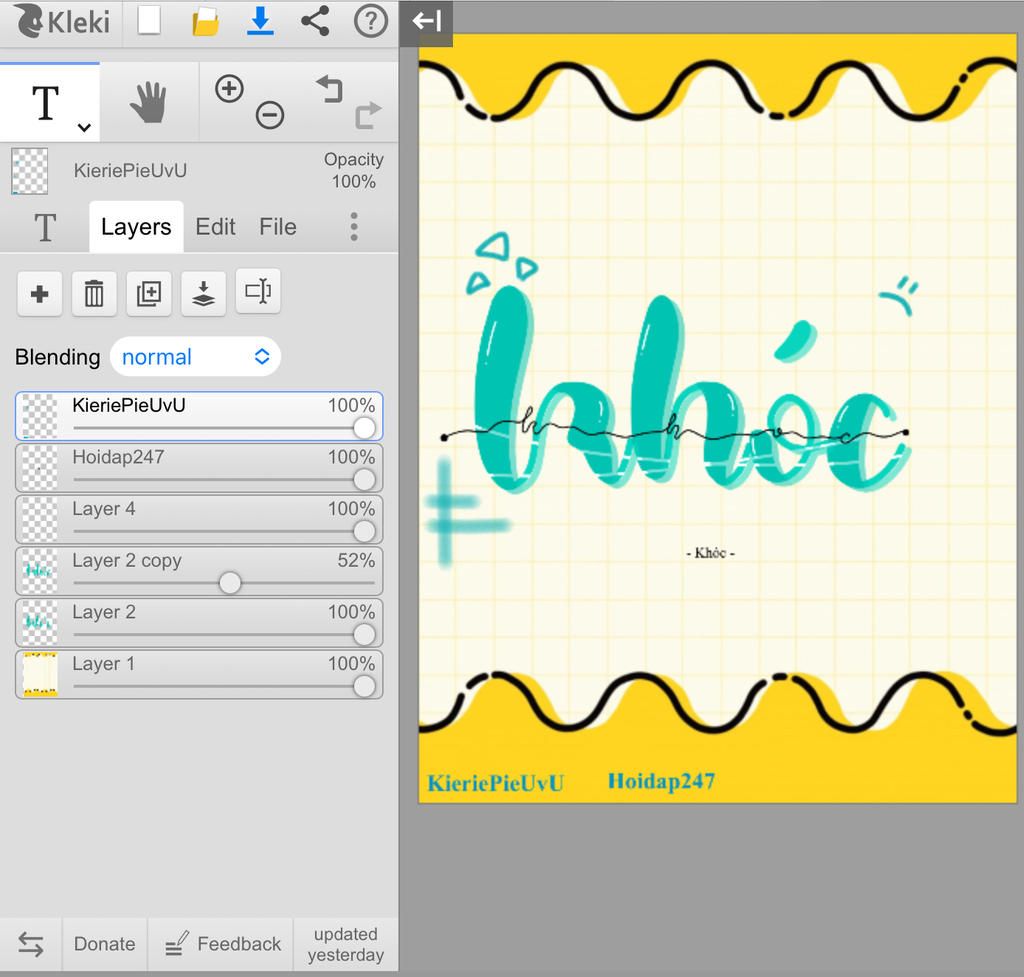1024x977 pixels.
Task: Click the 52% value of Layer 2 copy
Action: (x=356, y=560)
